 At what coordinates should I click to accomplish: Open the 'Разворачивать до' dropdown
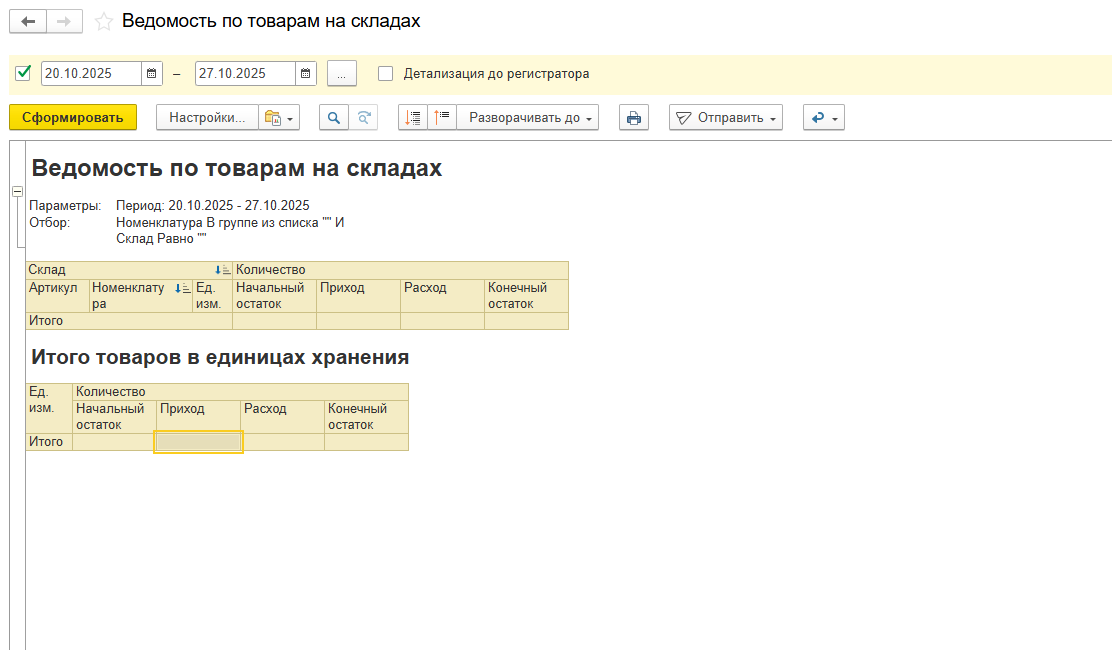[528, 118]
